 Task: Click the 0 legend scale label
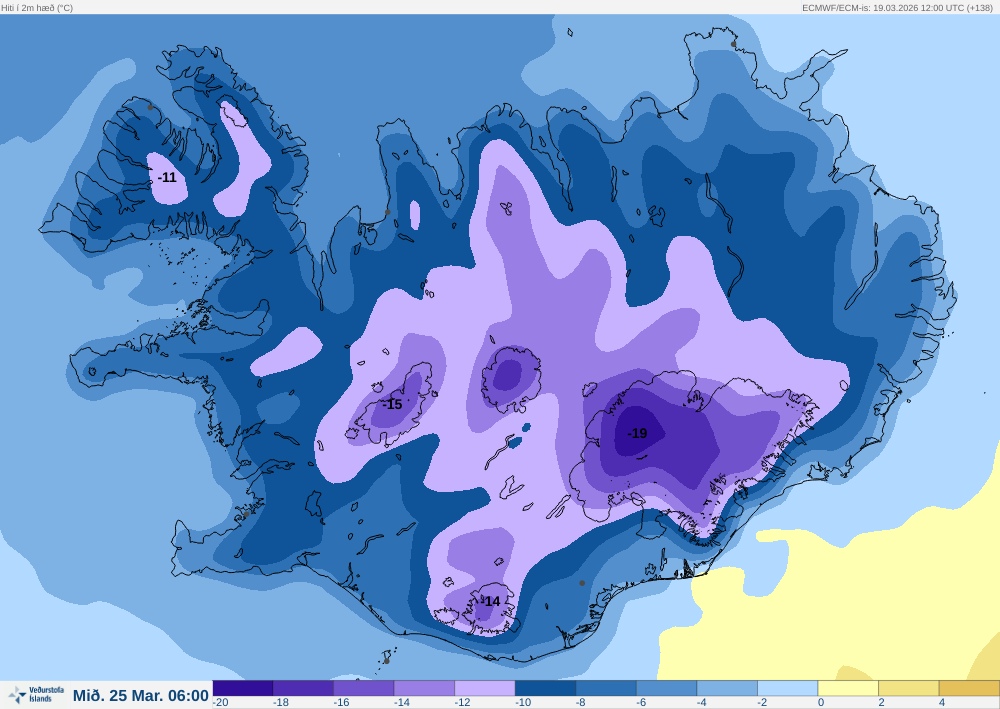pyautogui.click(x=821, y=703)
